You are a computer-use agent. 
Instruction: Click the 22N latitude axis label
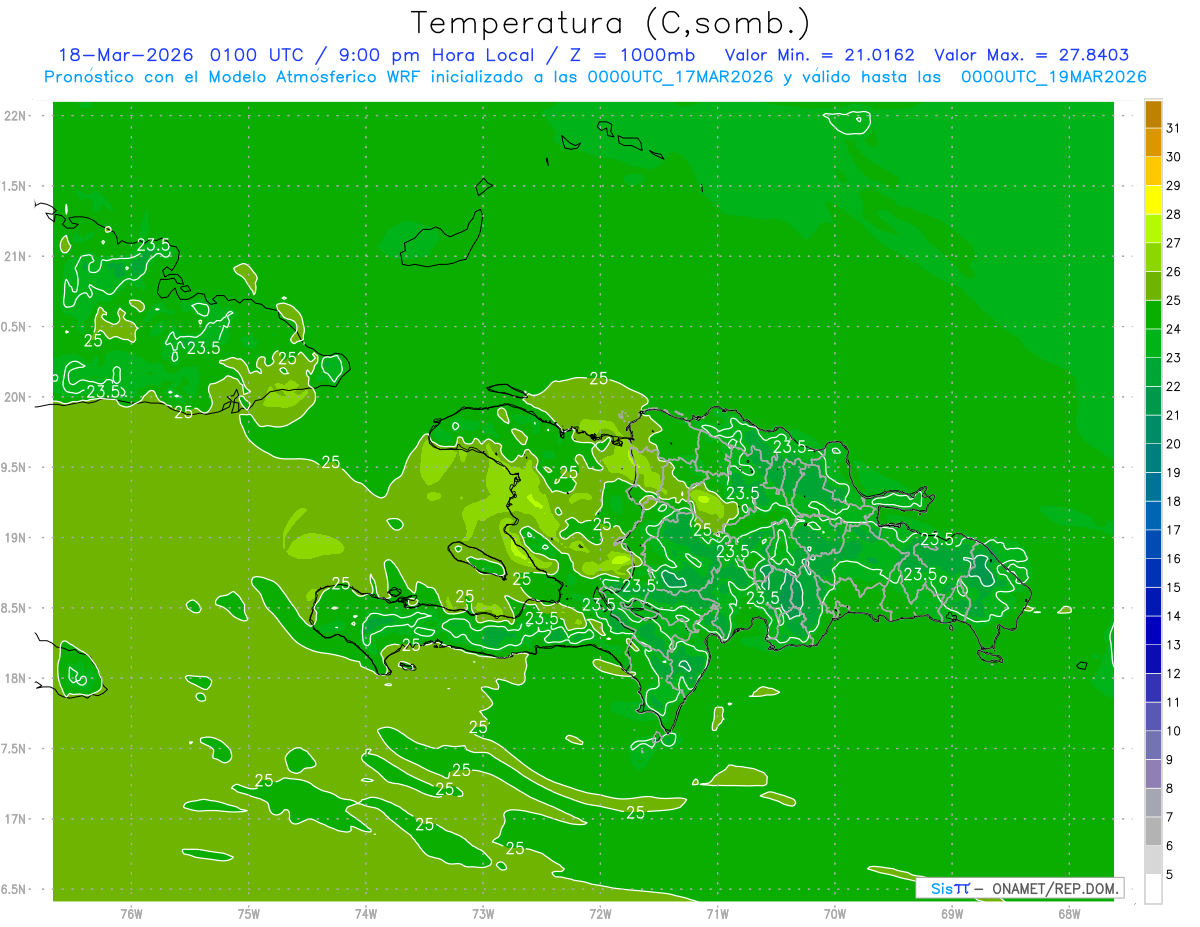click(x=16, y=116)
